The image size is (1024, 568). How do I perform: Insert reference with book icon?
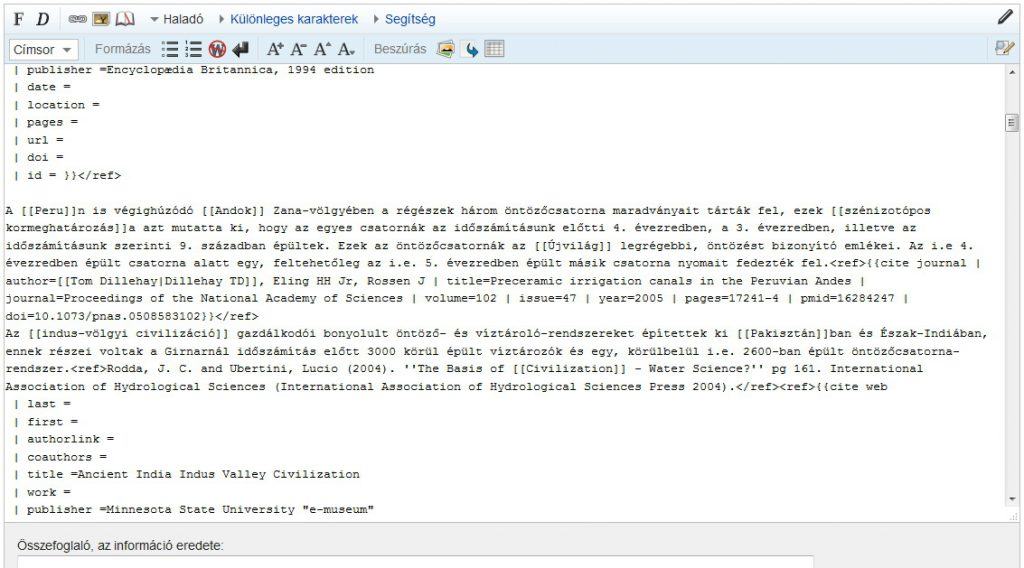click(125, 19)
